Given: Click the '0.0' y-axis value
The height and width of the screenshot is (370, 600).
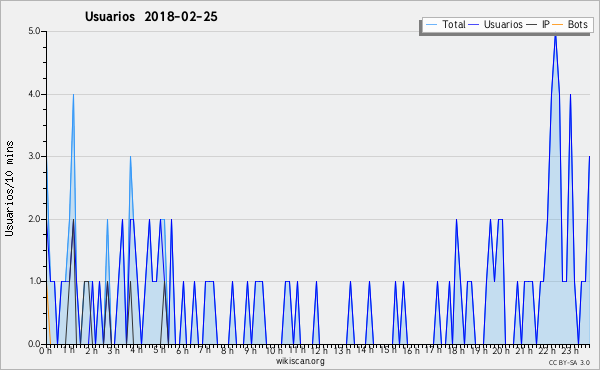Looking at the screenshot, I should tap(34, 344).
